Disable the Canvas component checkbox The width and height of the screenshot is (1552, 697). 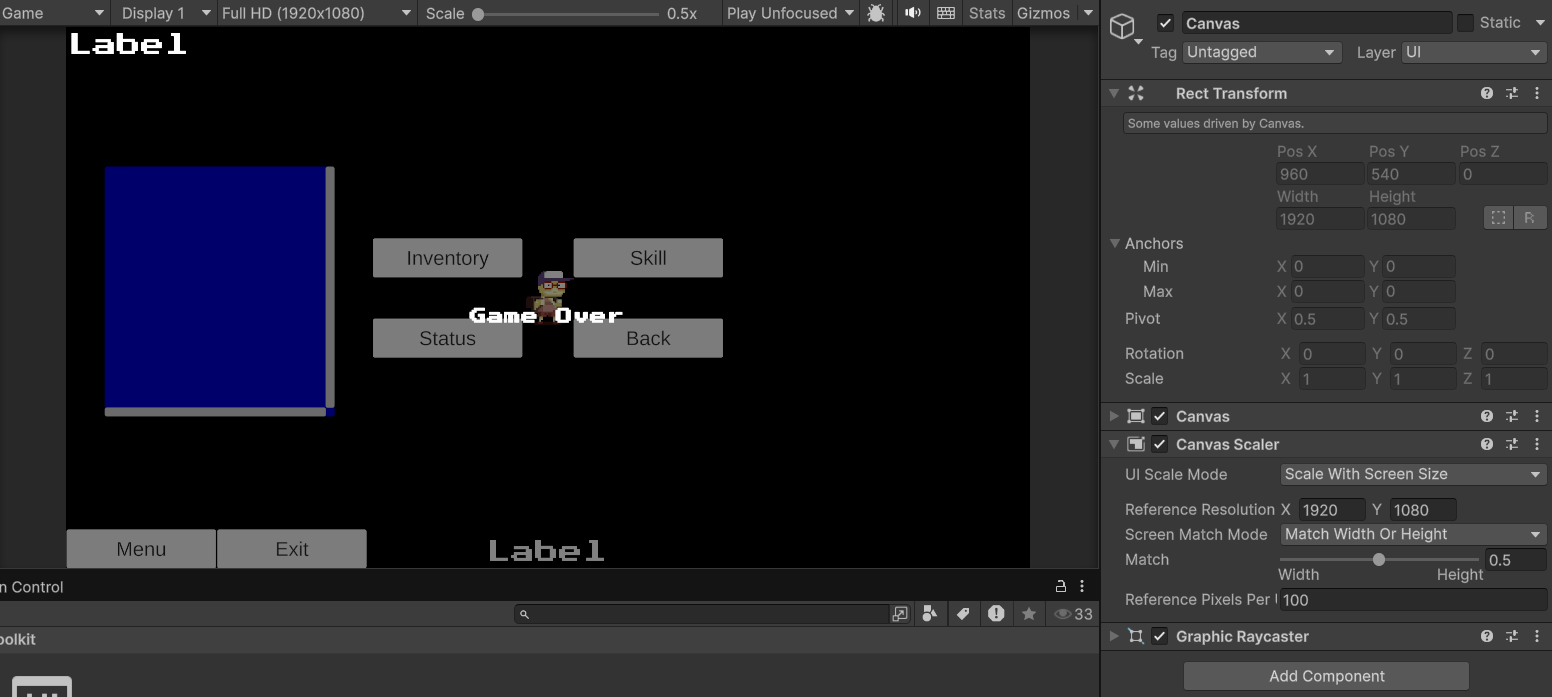click(x=1160, y=416)
